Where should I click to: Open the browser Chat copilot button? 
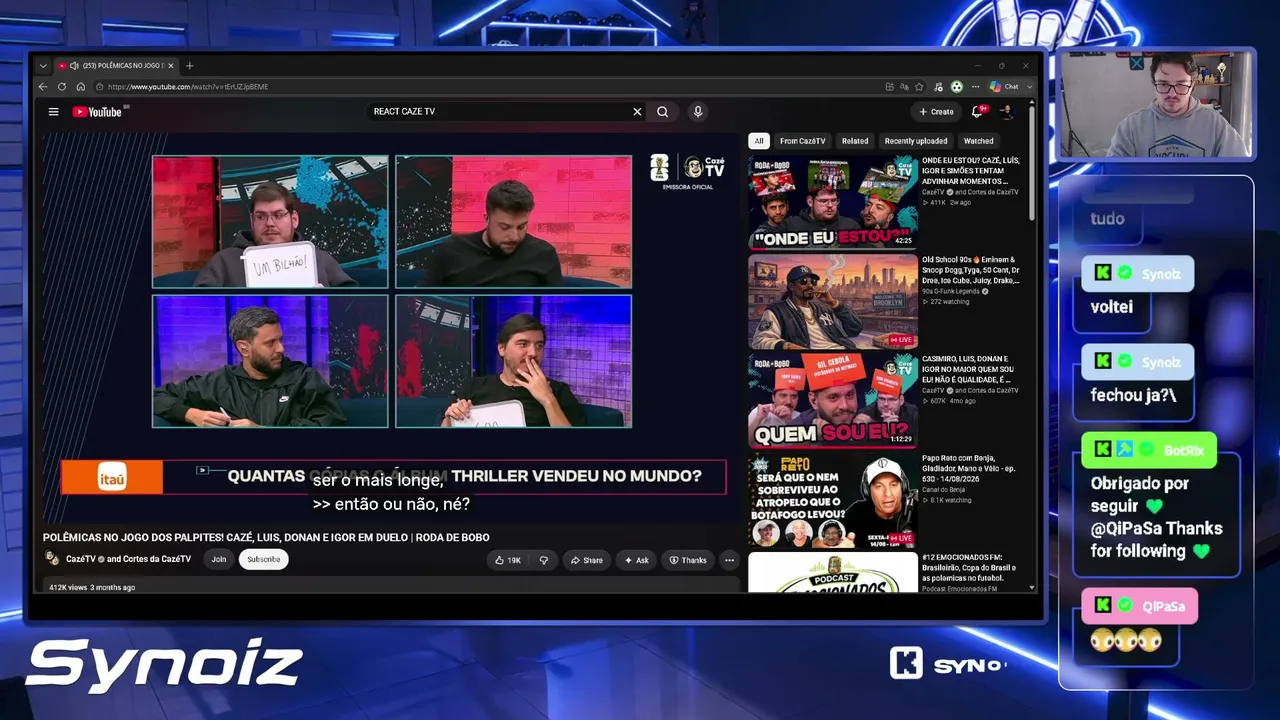(x=1004, y=87)
